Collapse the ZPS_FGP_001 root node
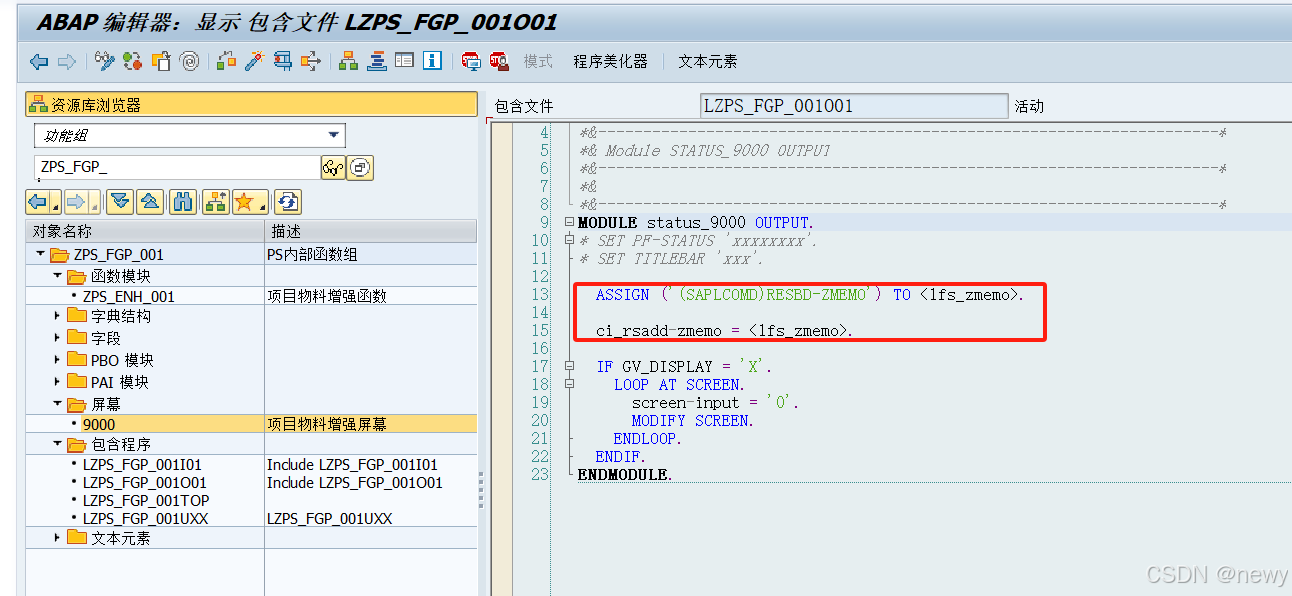The image size is (1292, 596). (39, 255)
